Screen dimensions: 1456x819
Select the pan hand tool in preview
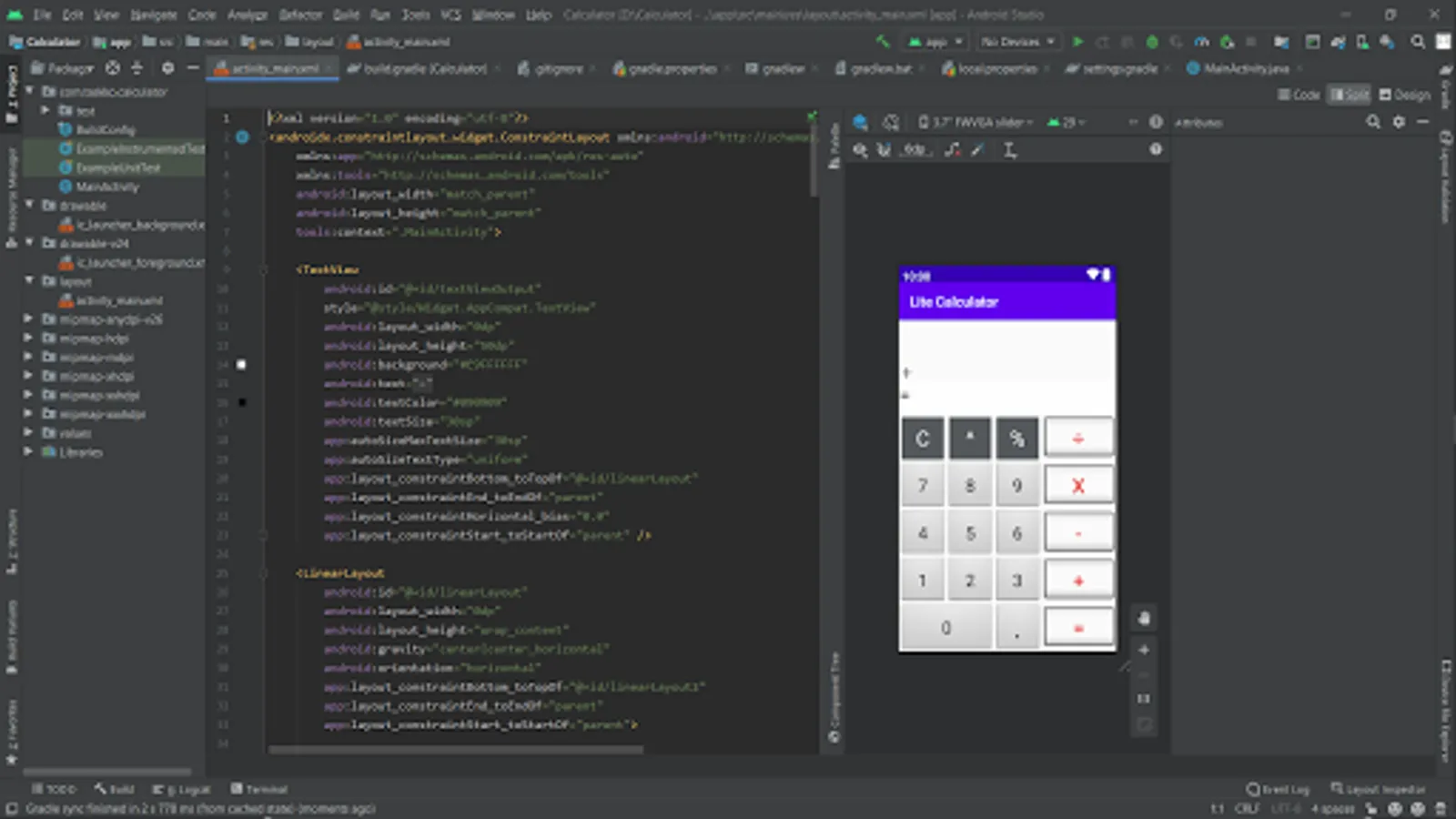coord(1144,619)
